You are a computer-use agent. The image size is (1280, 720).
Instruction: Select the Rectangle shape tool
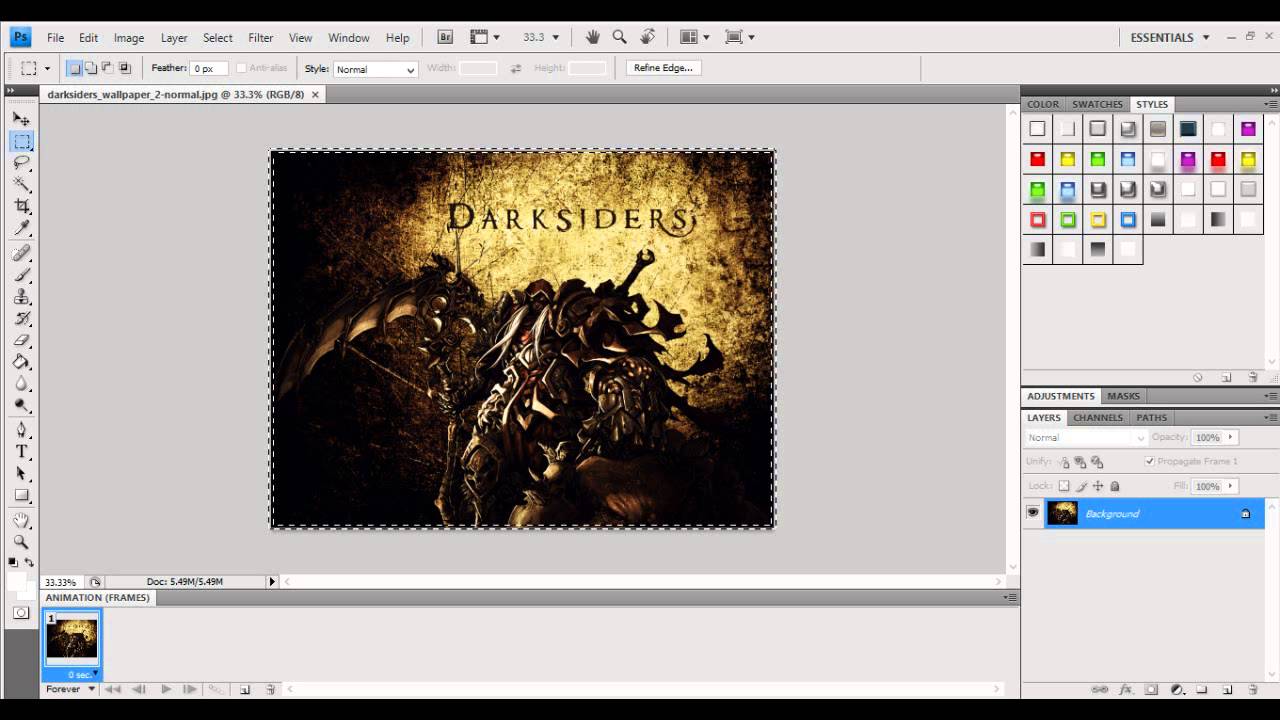pos(21,496)
